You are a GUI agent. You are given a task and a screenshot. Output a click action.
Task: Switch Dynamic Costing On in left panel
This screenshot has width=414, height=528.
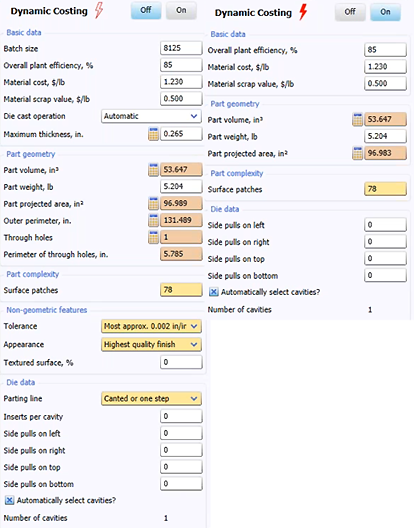pyautogui.click(x=181, y=10)
